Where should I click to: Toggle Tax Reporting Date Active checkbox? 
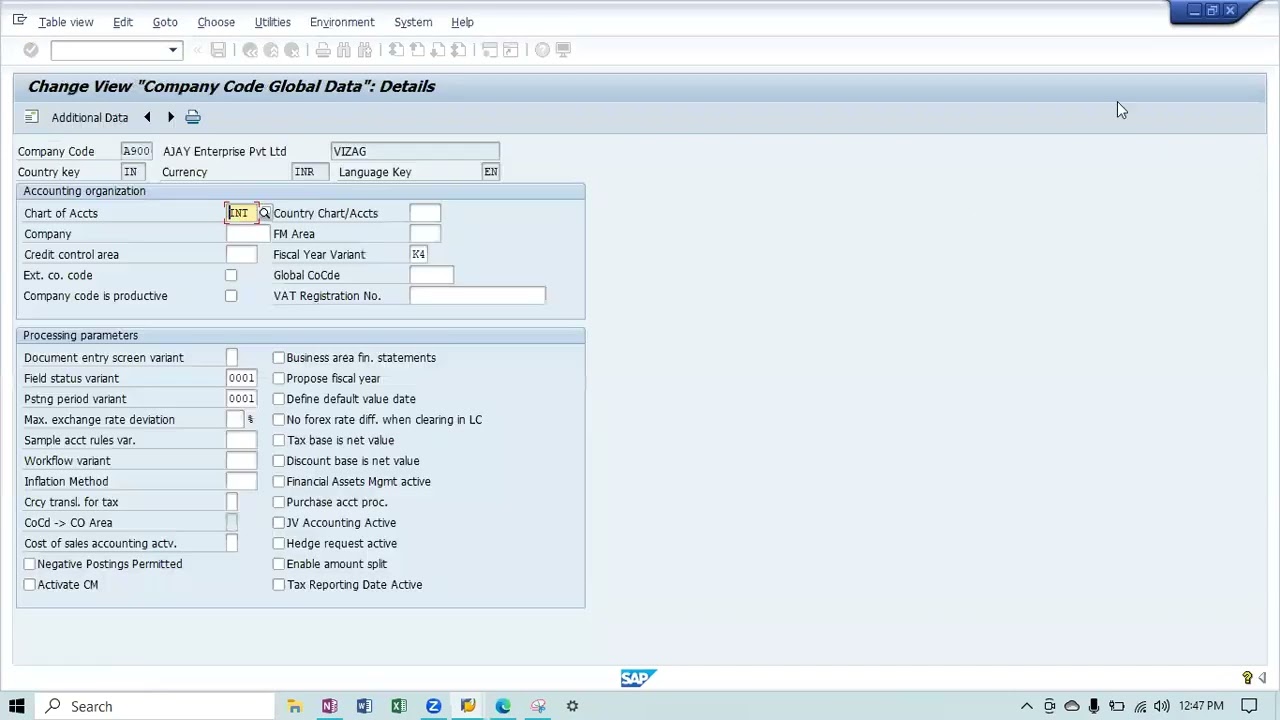point(279,585)
